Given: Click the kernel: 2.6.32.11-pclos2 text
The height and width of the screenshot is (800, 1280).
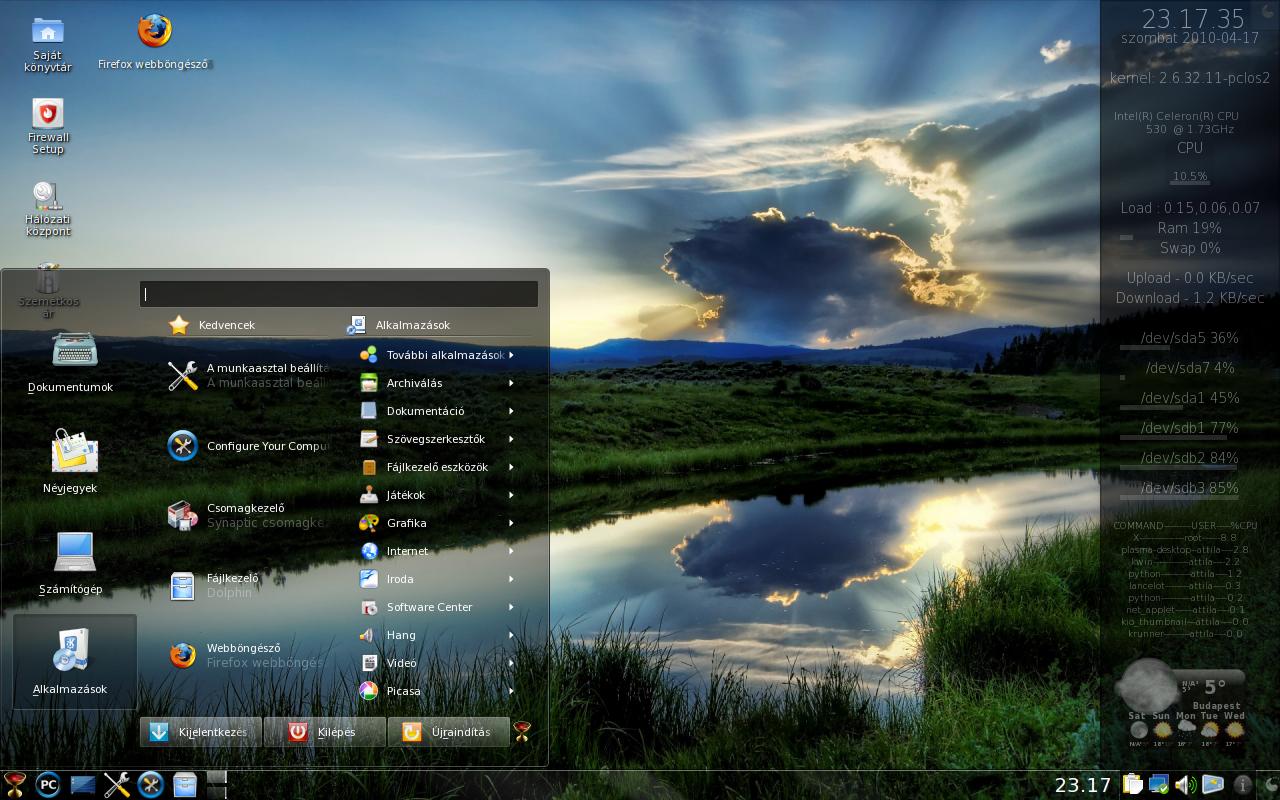Looking at the screenshot, I should click(1190, 78).
